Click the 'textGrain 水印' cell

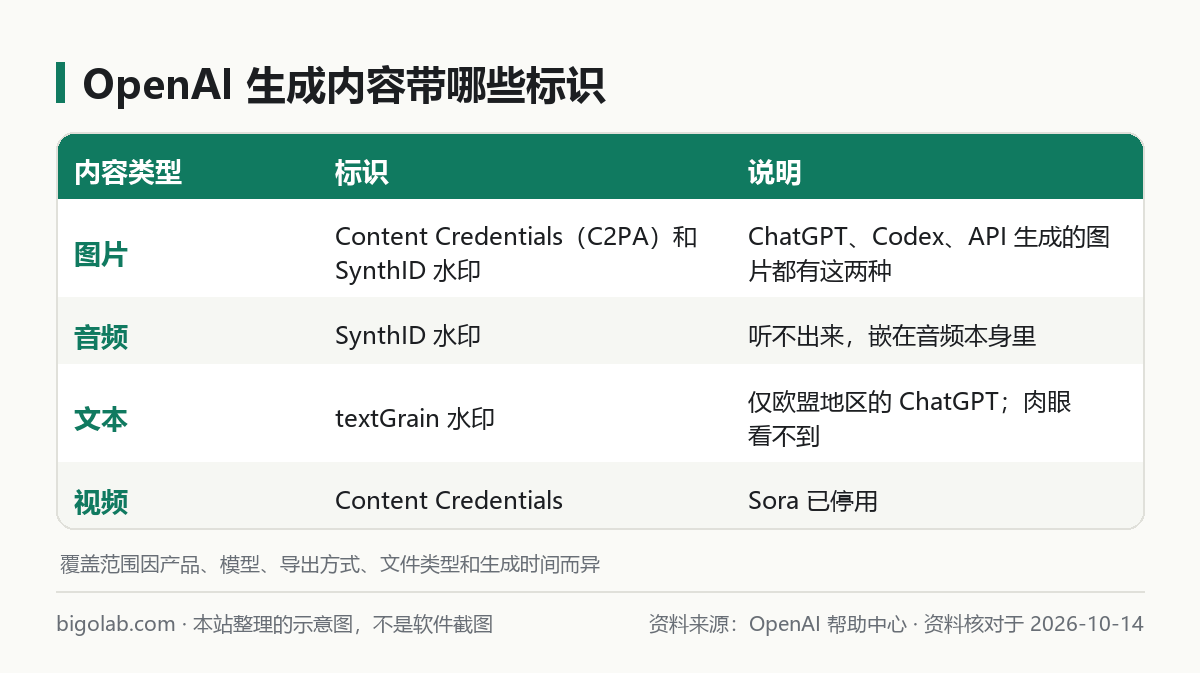[x=415, y=418]
